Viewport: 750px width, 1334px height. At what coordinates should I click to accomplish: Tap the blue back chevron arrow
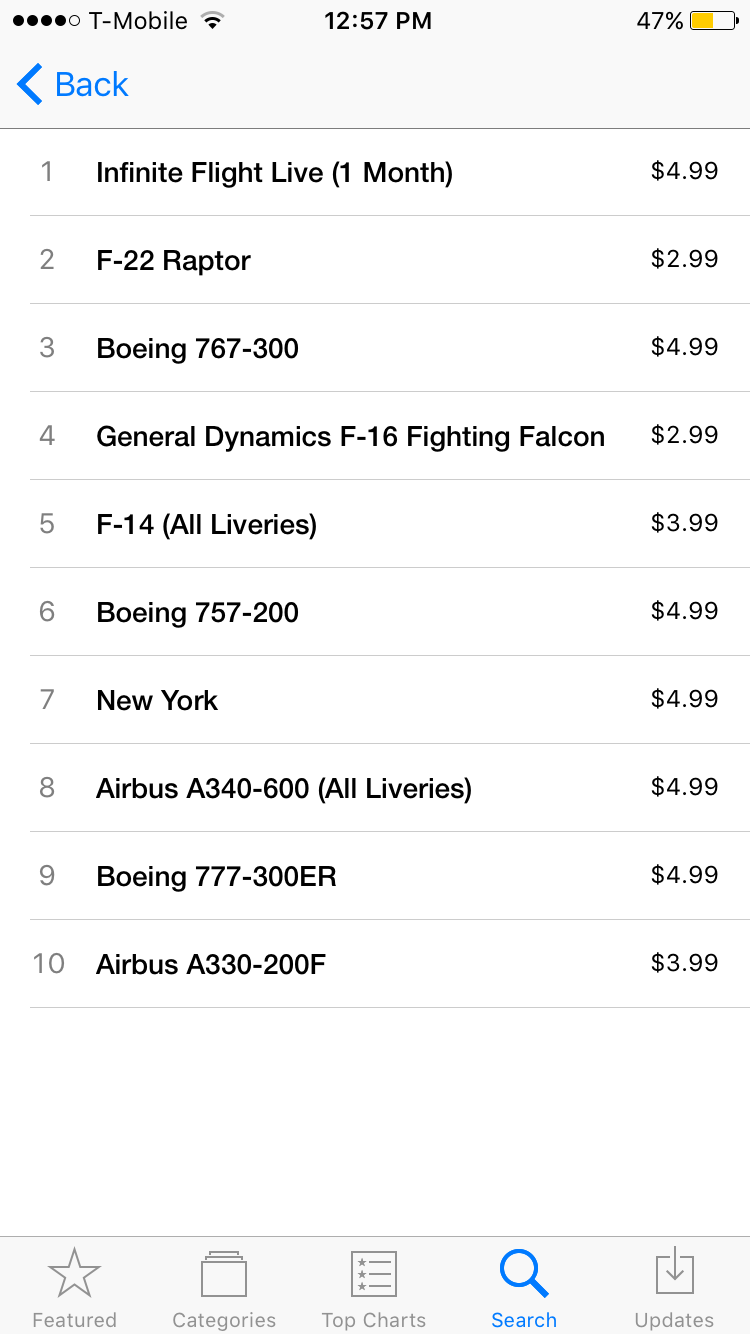pyautogui.click(x=30, y=85)
